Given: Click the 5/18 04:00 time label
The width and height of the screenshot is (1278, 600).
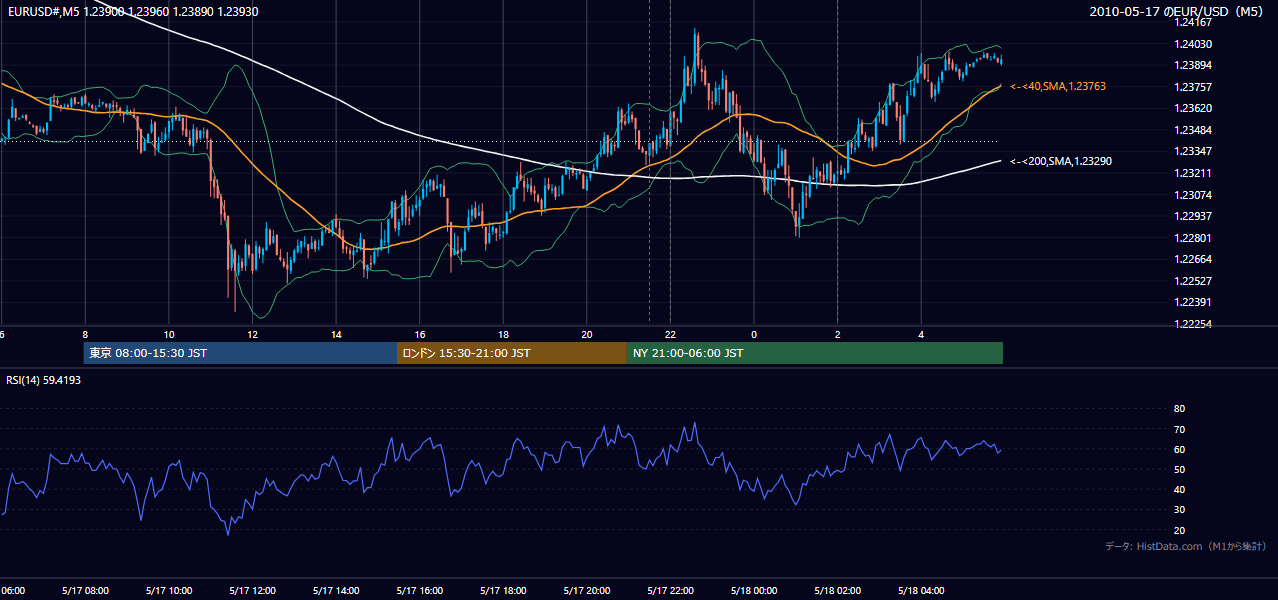Looking at the screenshot, I should [x=921, y=590].
